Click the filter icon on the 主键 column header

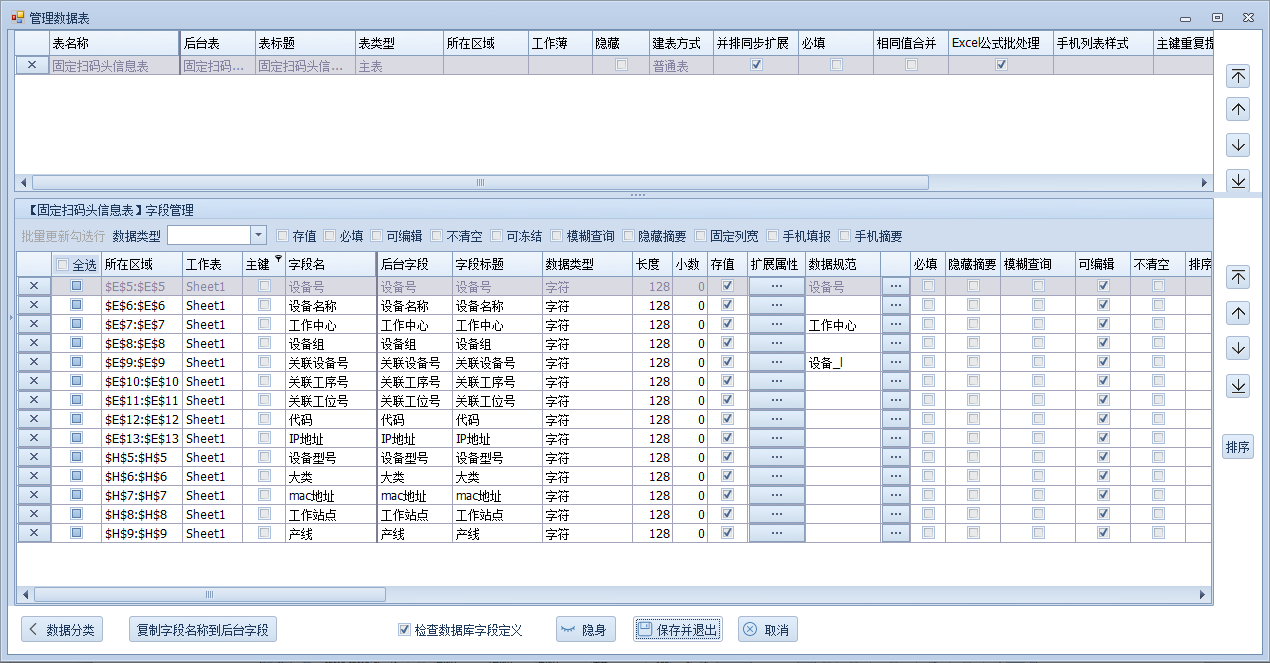point(278,259)
